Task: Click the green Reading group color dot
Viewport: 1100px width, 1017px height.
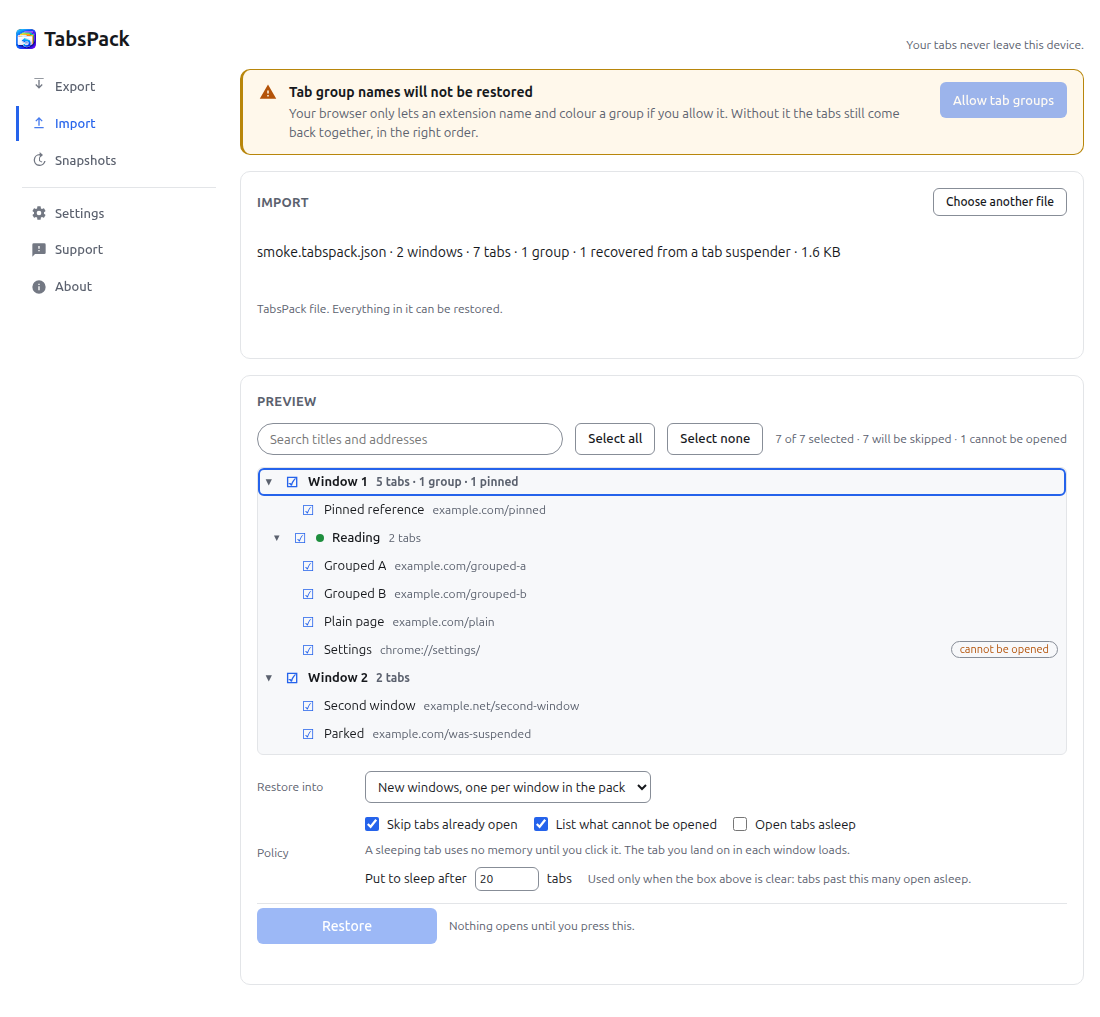Action: (320, 538)
